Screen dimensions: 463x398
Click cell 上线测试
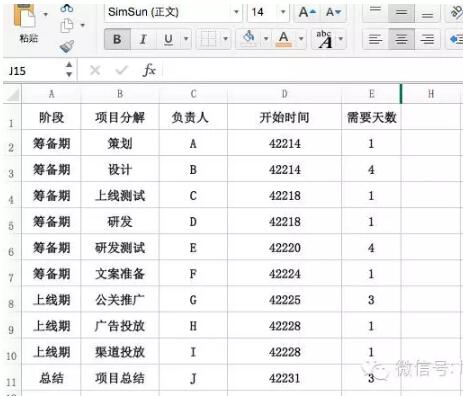click(120, 195)
